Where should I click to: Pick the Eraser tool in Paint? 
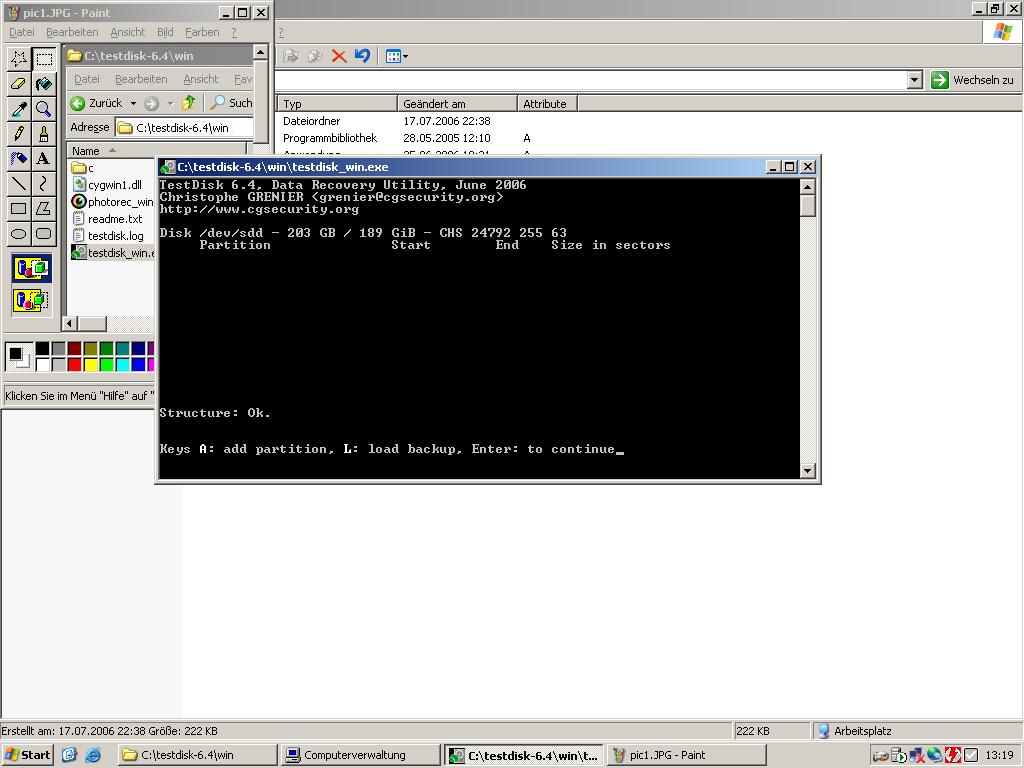[18, 84]
